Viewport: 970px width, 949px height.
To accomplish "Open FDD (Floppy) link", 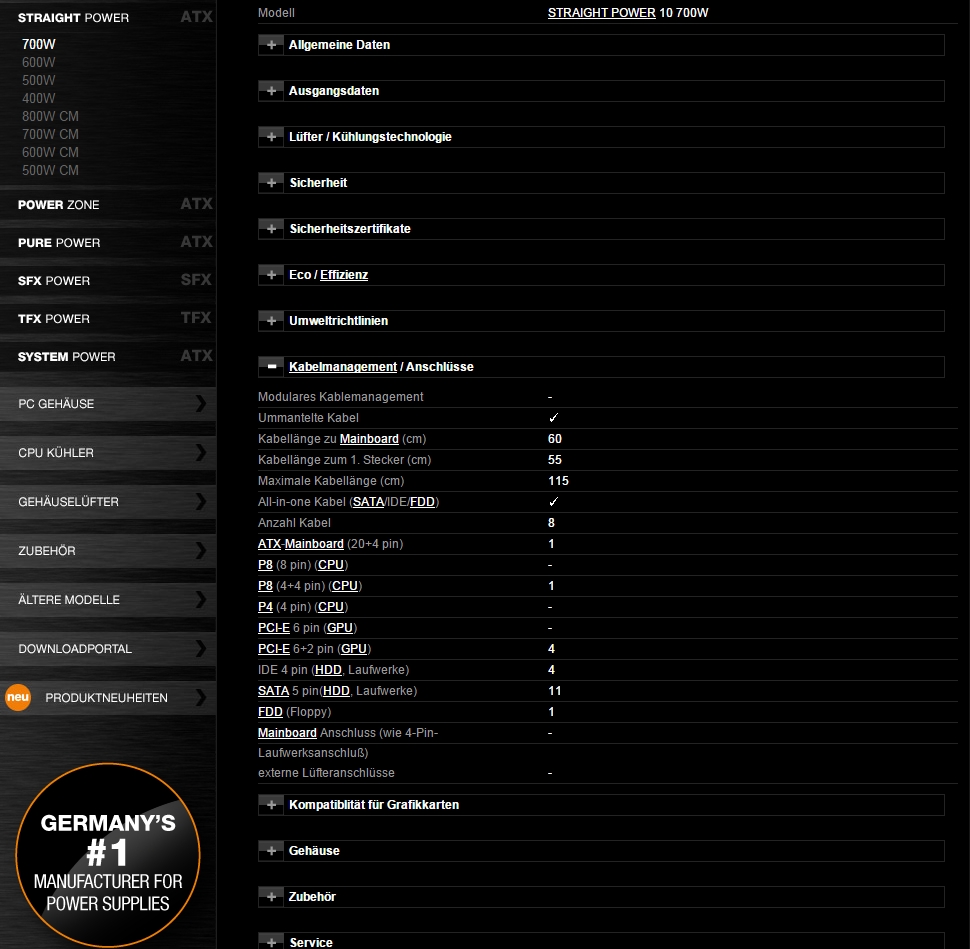I will 270,712.
